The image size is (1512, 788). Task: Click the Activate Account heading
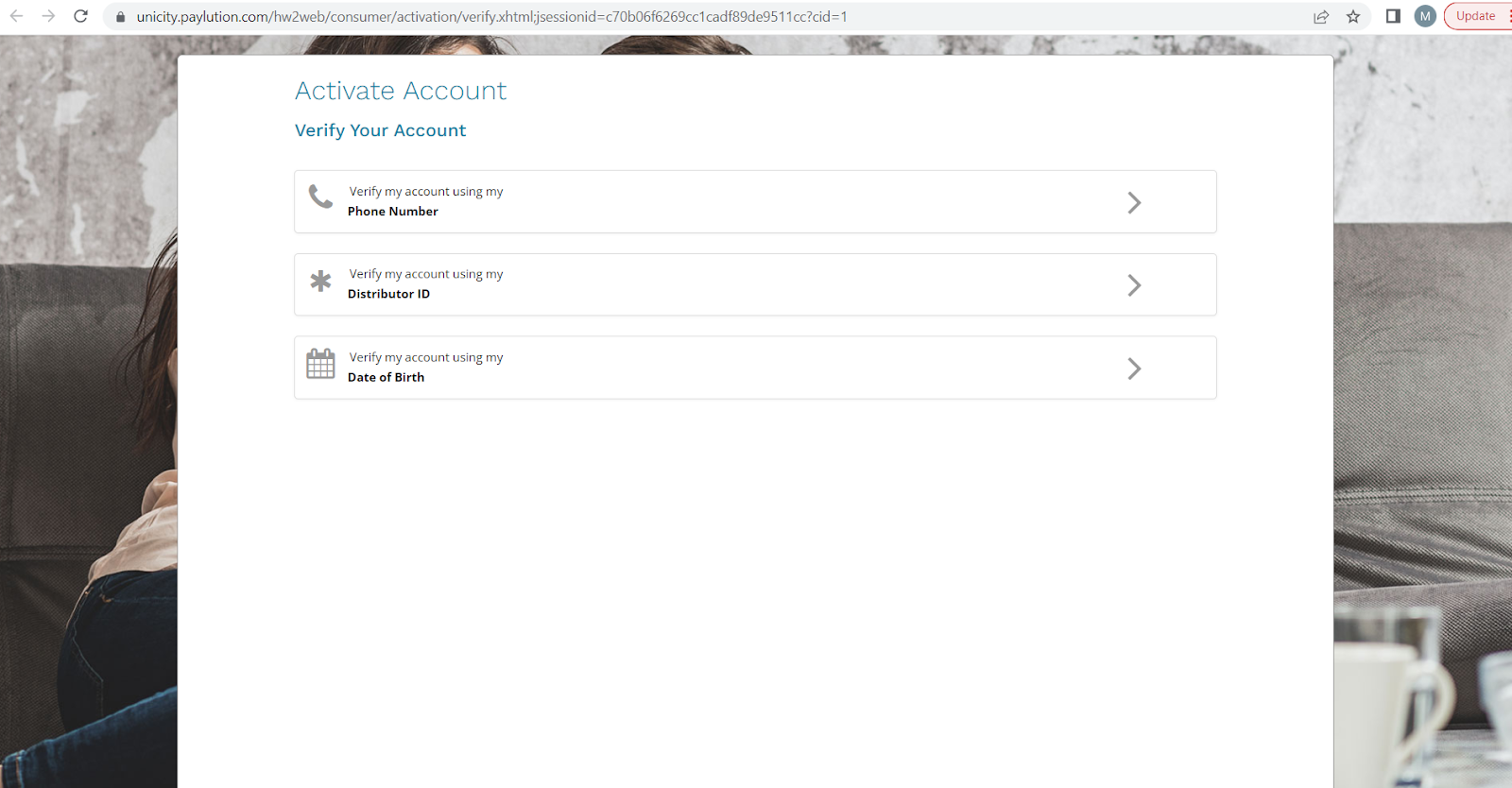pos(401,91)
